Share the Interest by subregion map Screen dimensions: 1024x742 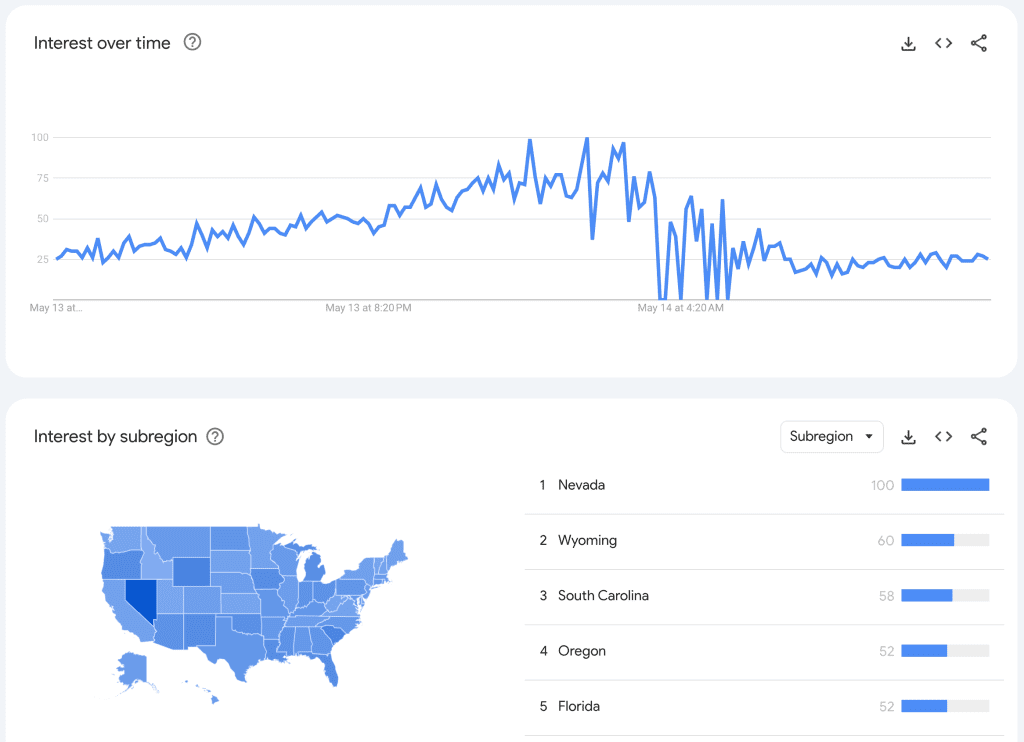click(979, 437)
